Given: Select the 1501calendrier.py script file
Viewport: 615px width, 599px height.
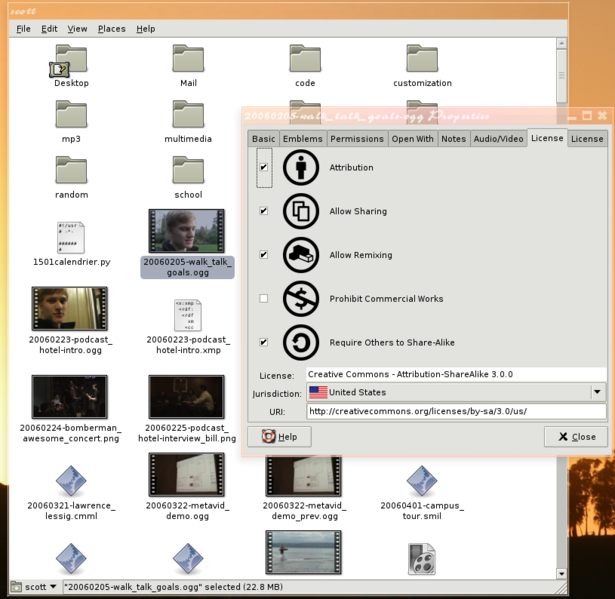Looking at the screenshot, I should coord(71,237).
